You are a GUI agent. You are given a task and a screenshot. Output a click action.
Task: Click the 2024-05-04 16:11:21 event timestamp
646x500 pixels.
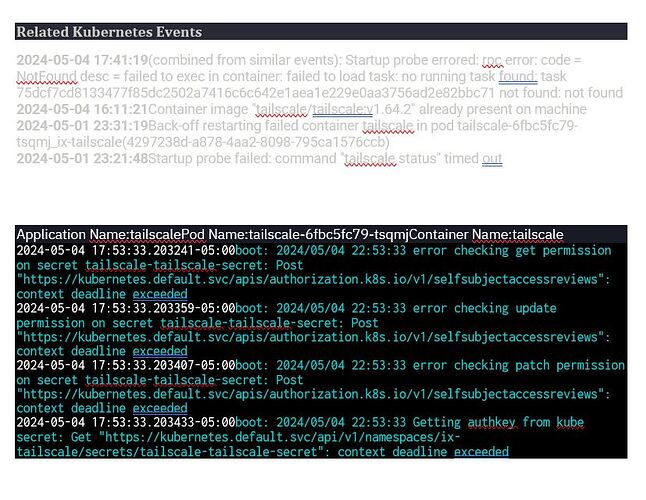coord(82,109)
